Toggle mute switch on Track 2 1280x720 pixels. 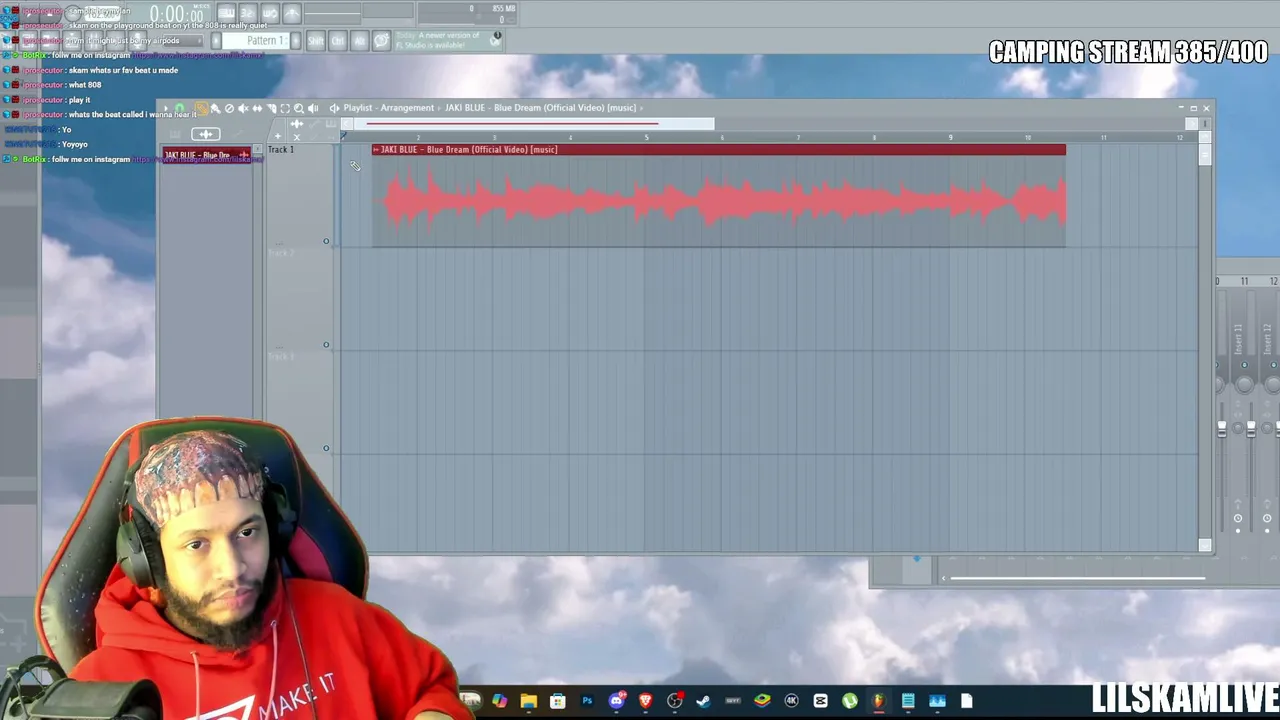[x=326, y=345]
